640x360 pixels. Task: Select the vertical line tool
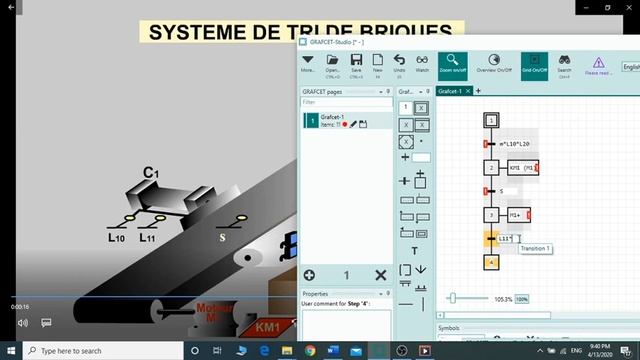[x=423, y=304]
